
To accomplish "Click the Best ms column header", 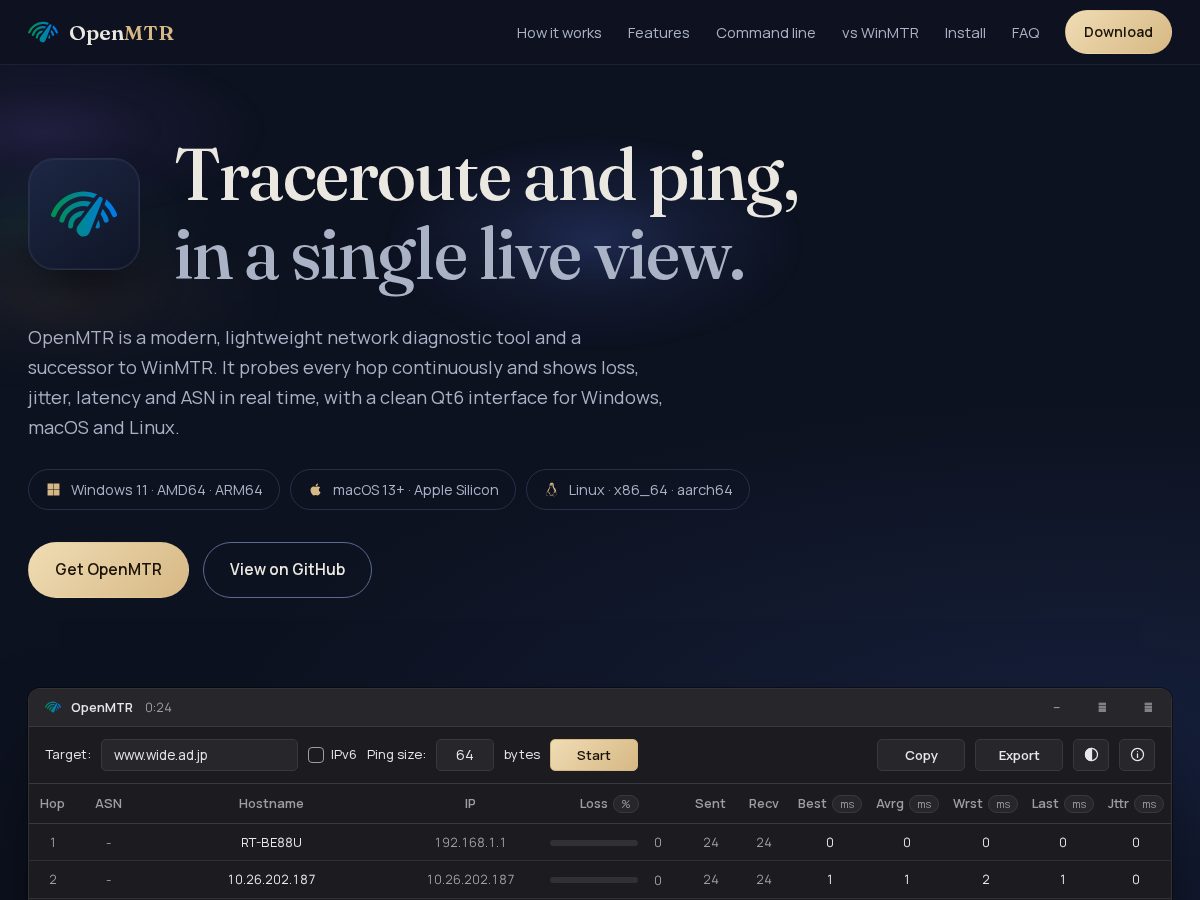I will click(830, 804).
